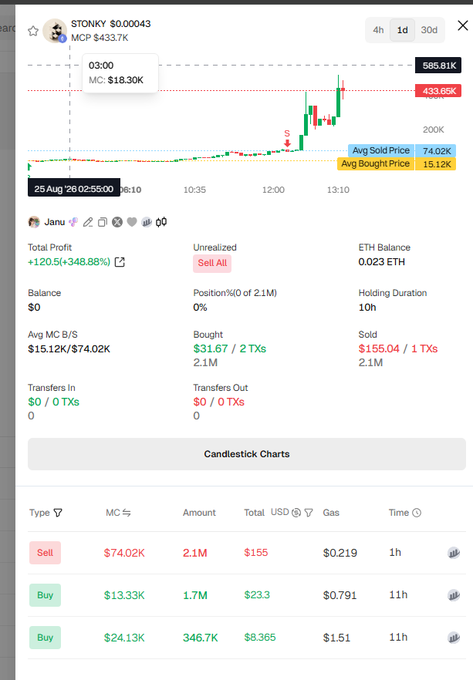Click the Avg MC value $15.12K/$74.02K
This screenshot has width=473, height=680.
[x=69, y=349]
